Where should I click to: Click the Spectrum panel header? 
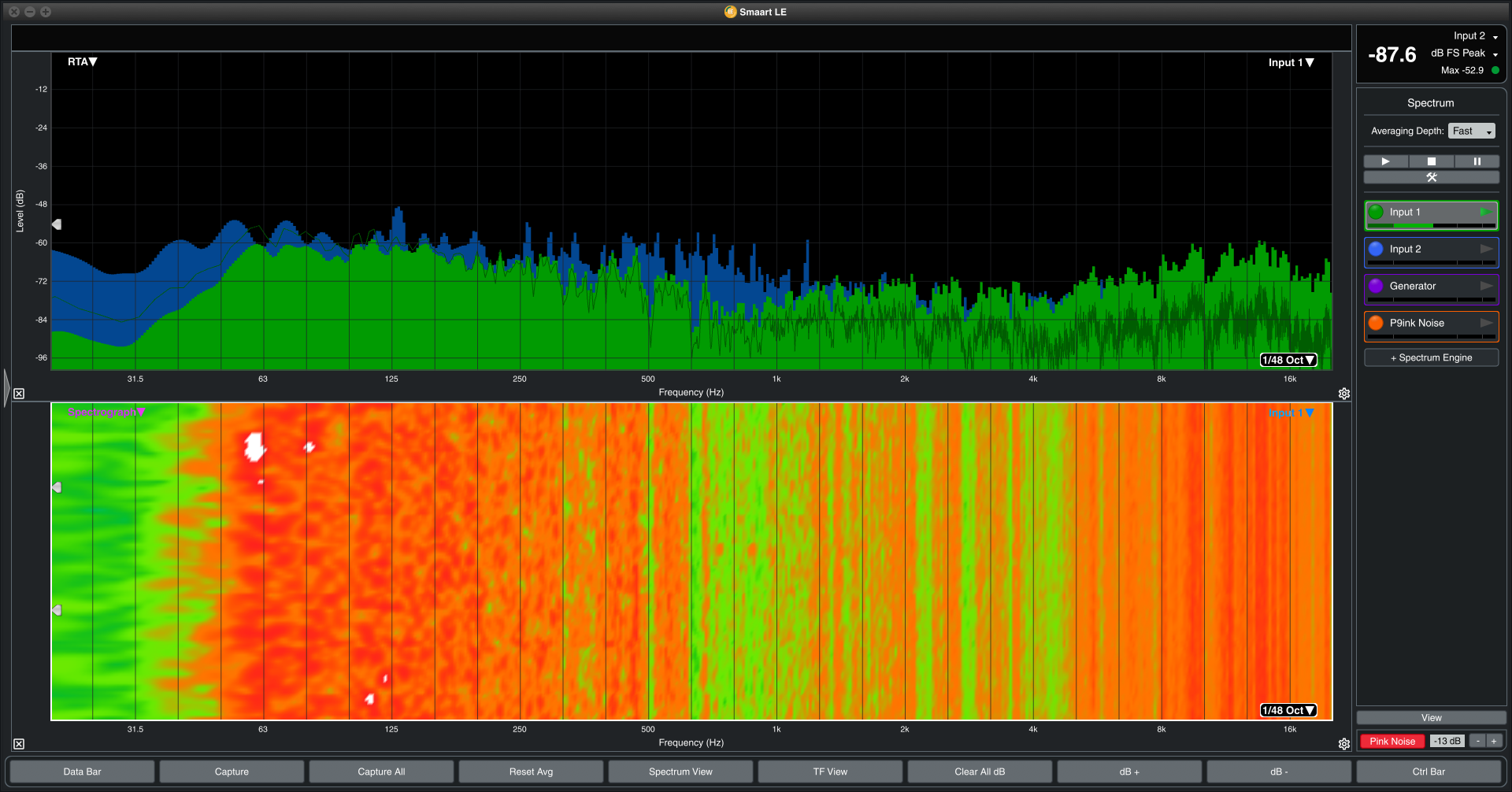pos(1430,103)
